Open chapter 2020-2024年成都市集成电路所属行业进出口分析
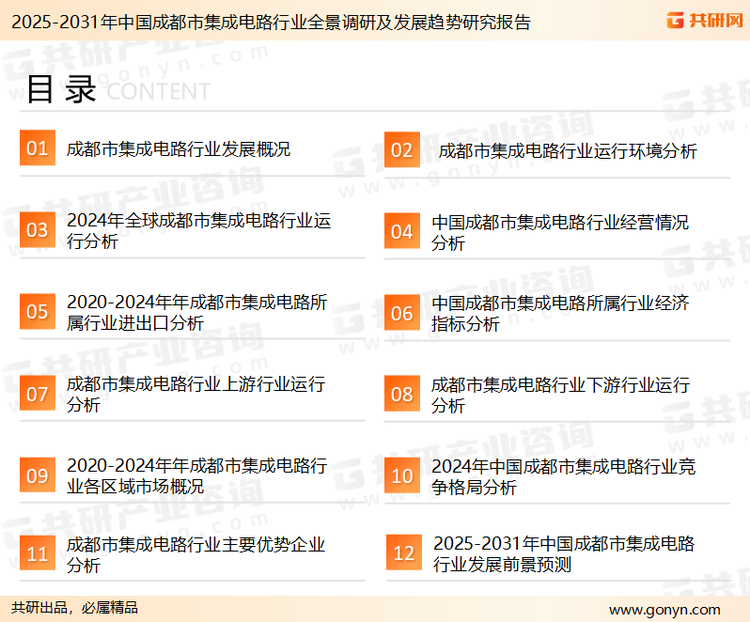 point(197,312)
